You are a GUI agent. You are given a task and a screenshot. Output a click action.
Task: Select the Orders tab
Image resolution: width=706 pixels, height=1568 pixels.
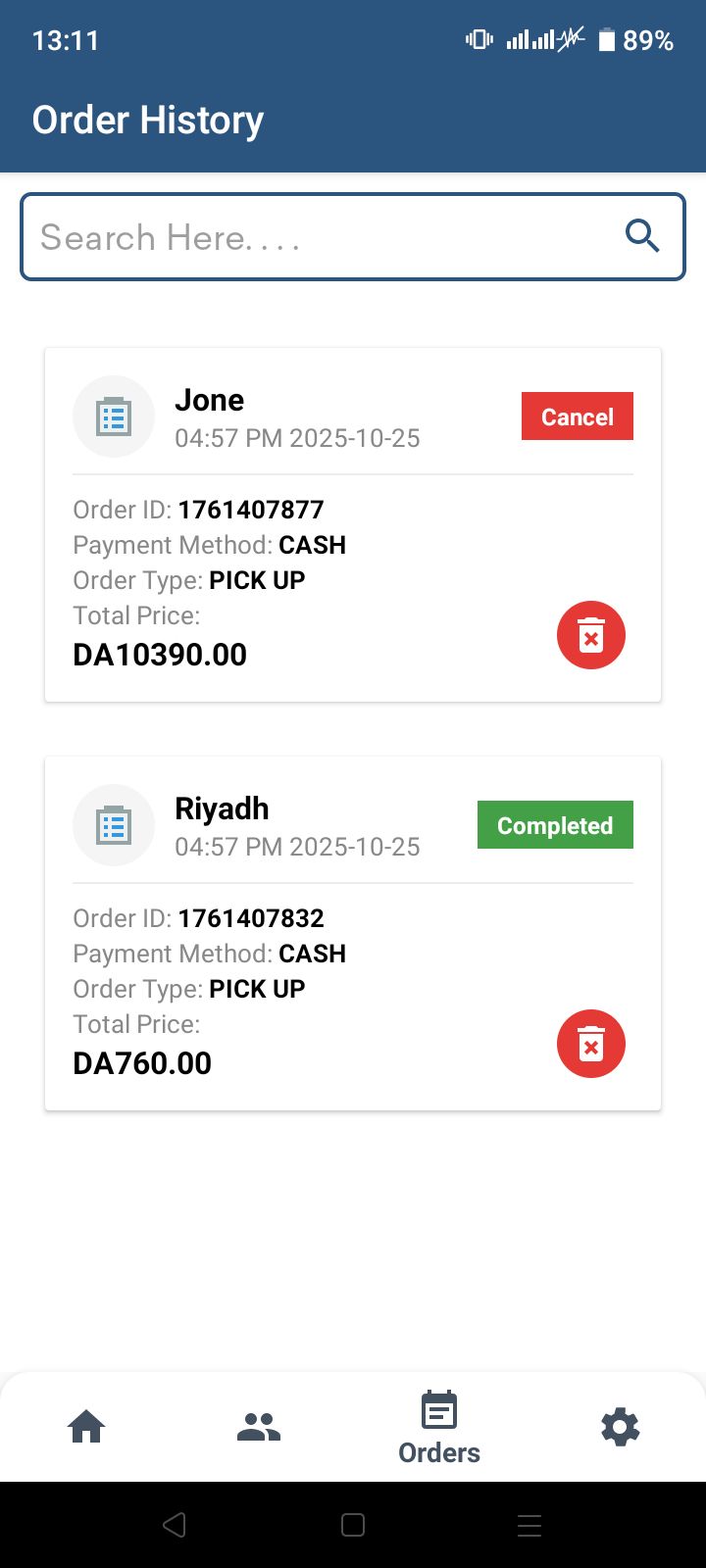coord(439,1429)
